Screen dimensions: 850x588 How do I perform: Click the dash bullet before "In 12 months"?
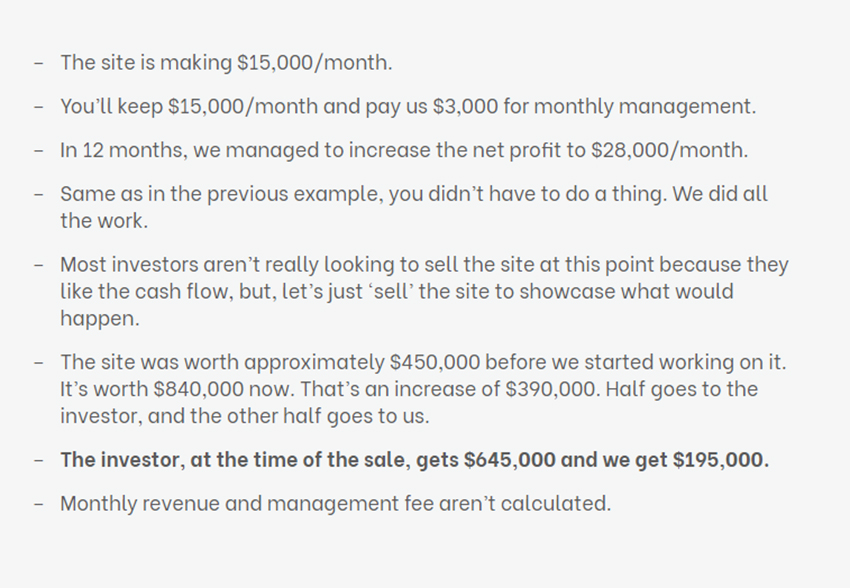tap(38, 151)
